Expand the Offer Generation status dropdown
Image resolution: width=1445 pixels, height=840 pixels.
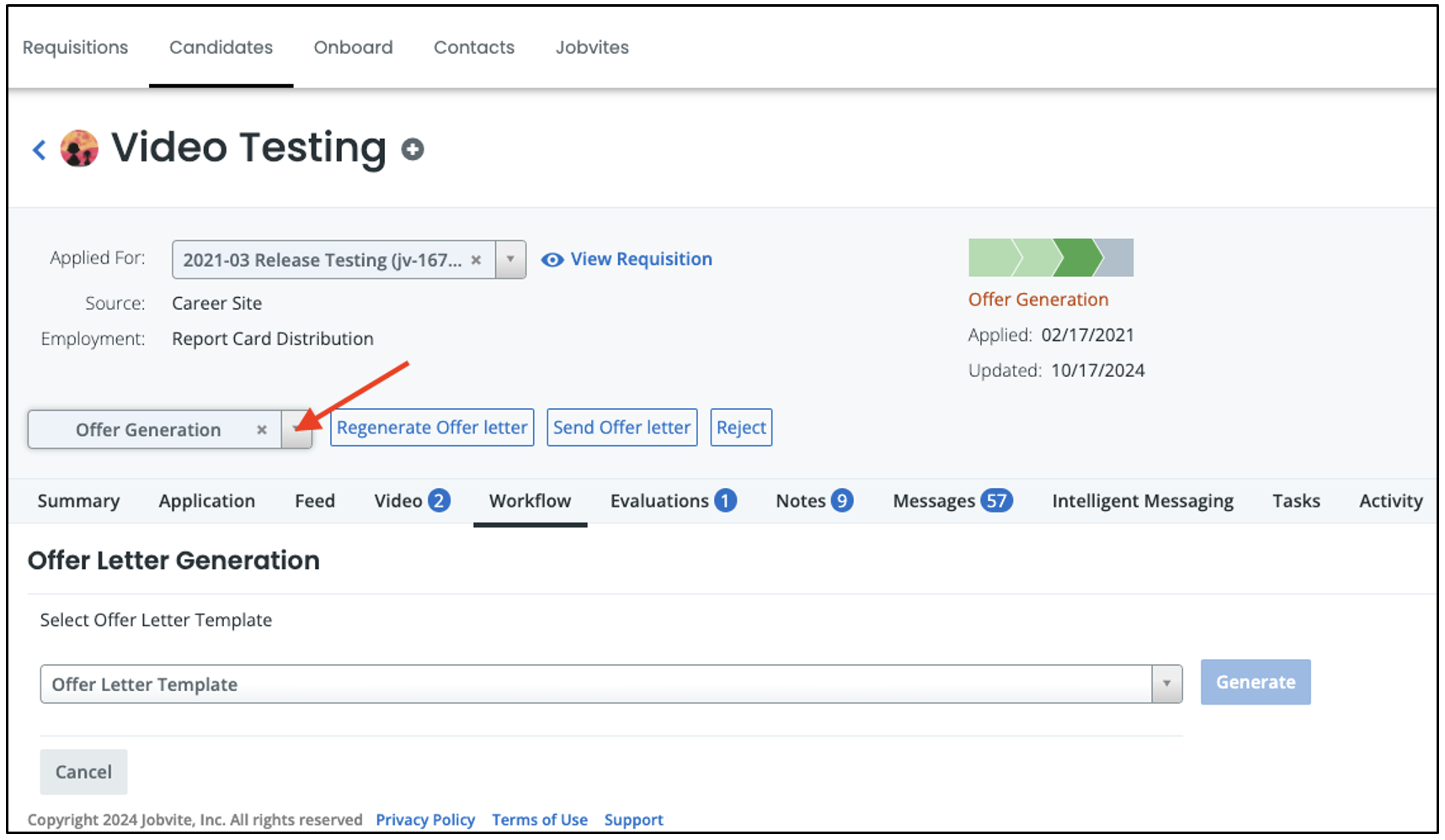296,430
